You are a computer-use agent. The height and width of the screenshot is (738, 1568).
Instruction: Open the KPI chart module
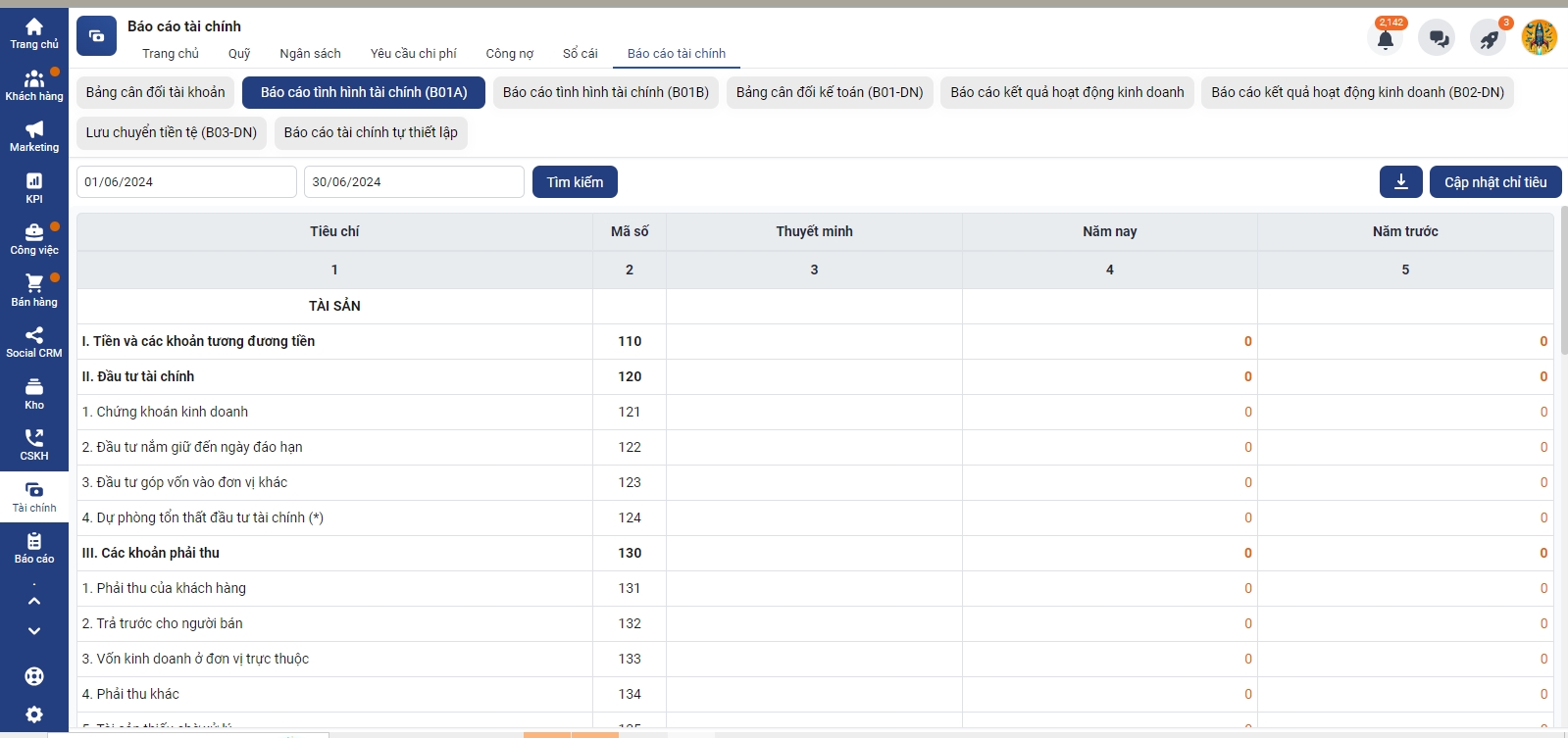(34, 187)
